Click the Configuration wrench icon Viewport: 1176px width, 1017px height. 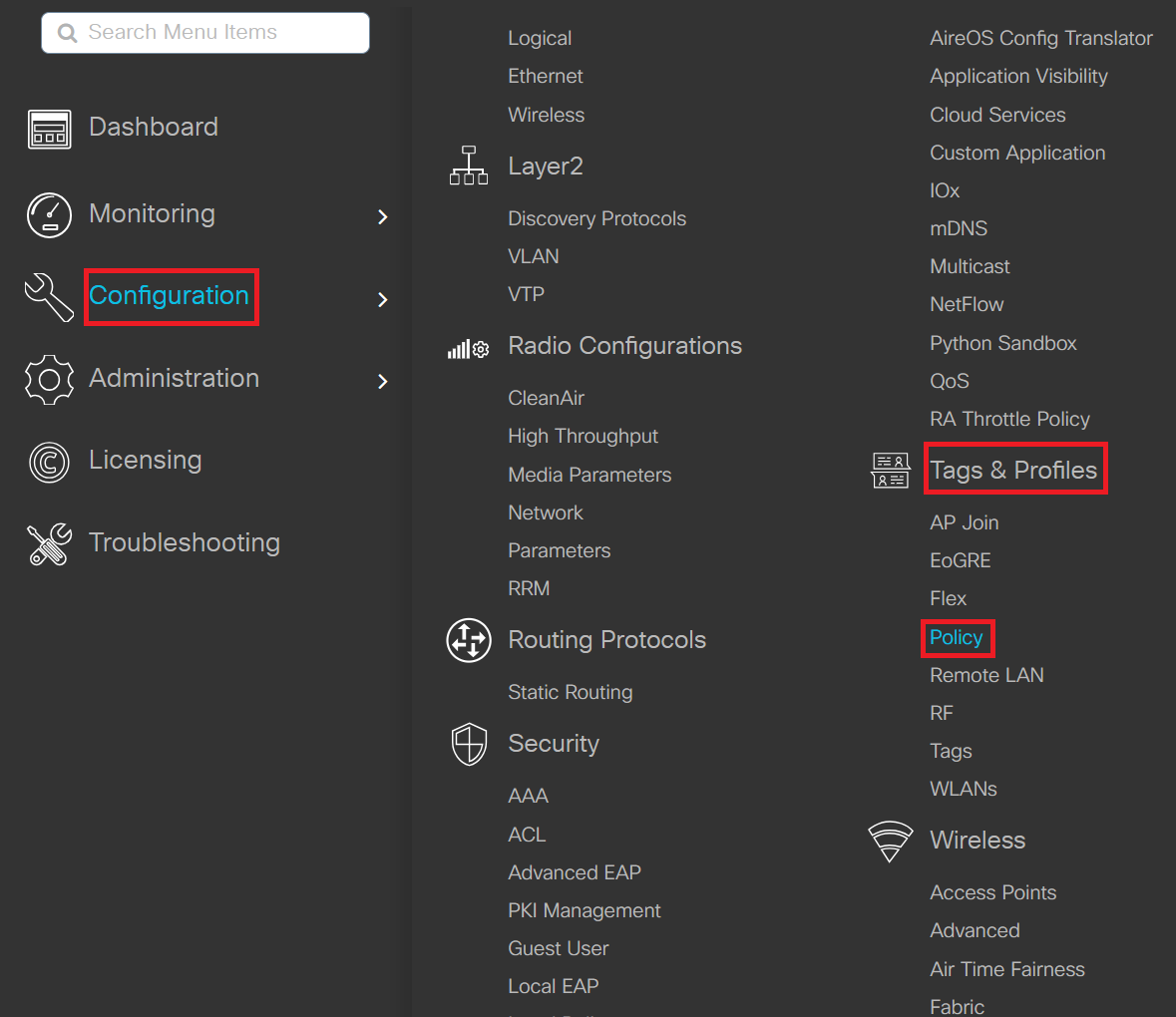click(x=49, y=297)
